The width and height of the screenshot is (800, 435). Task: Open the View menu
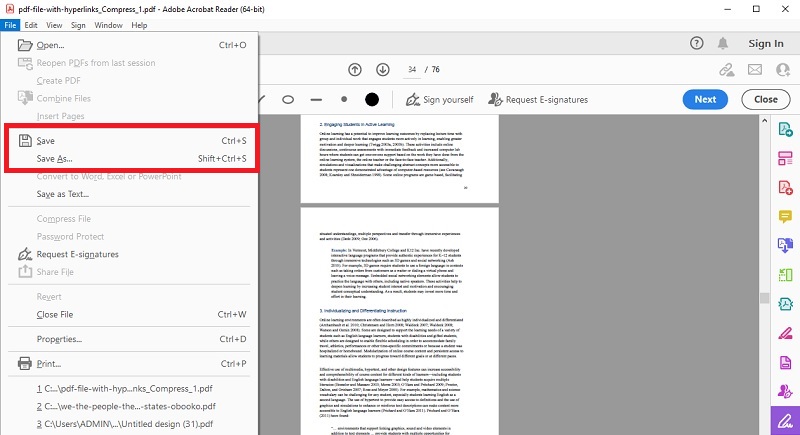click(x=54, y=25)
